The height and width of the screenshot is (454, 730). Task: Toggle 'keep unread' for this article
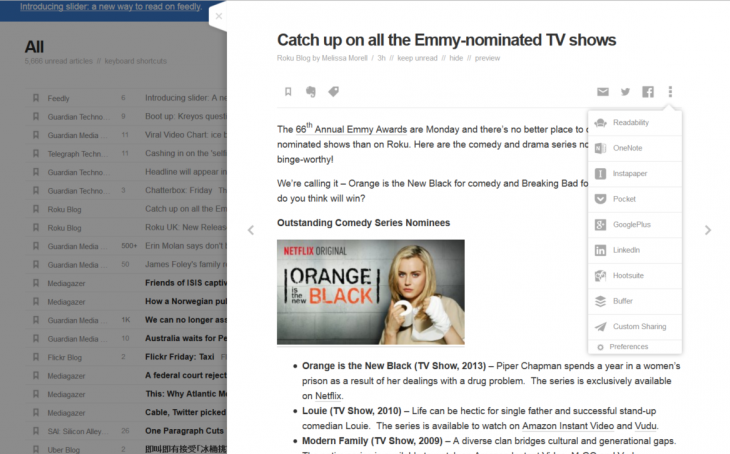[x=416, y=58]
